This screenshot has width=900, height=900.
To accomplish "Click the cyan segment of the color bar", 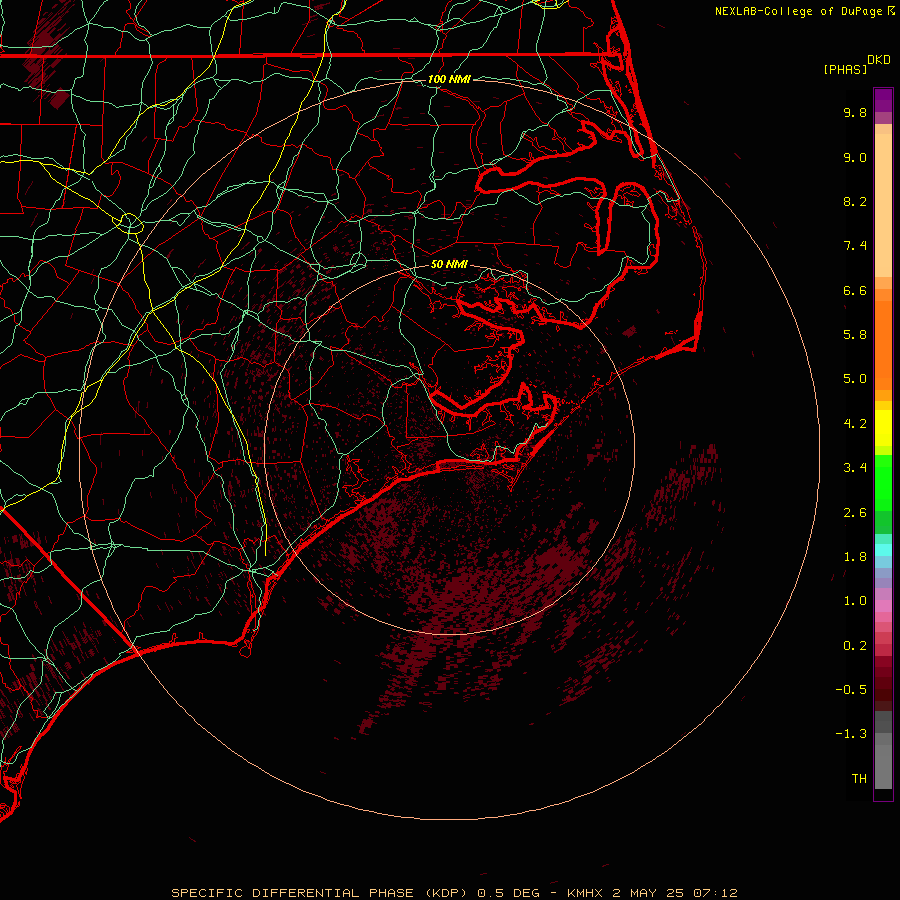I will coord(883,550).
